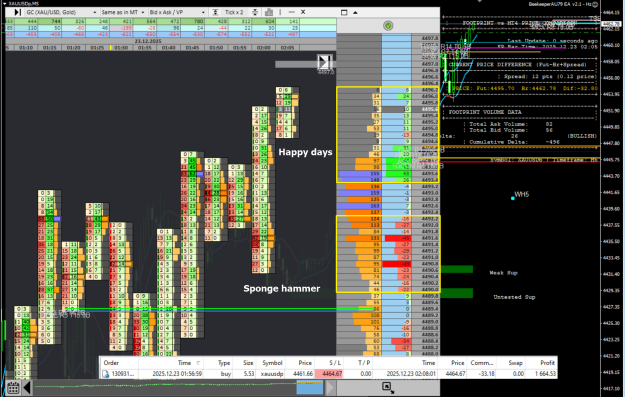Screen dimensions: 625x397
Task: Click the pop-out arrow icon at bottom
Action: point(387,387)
